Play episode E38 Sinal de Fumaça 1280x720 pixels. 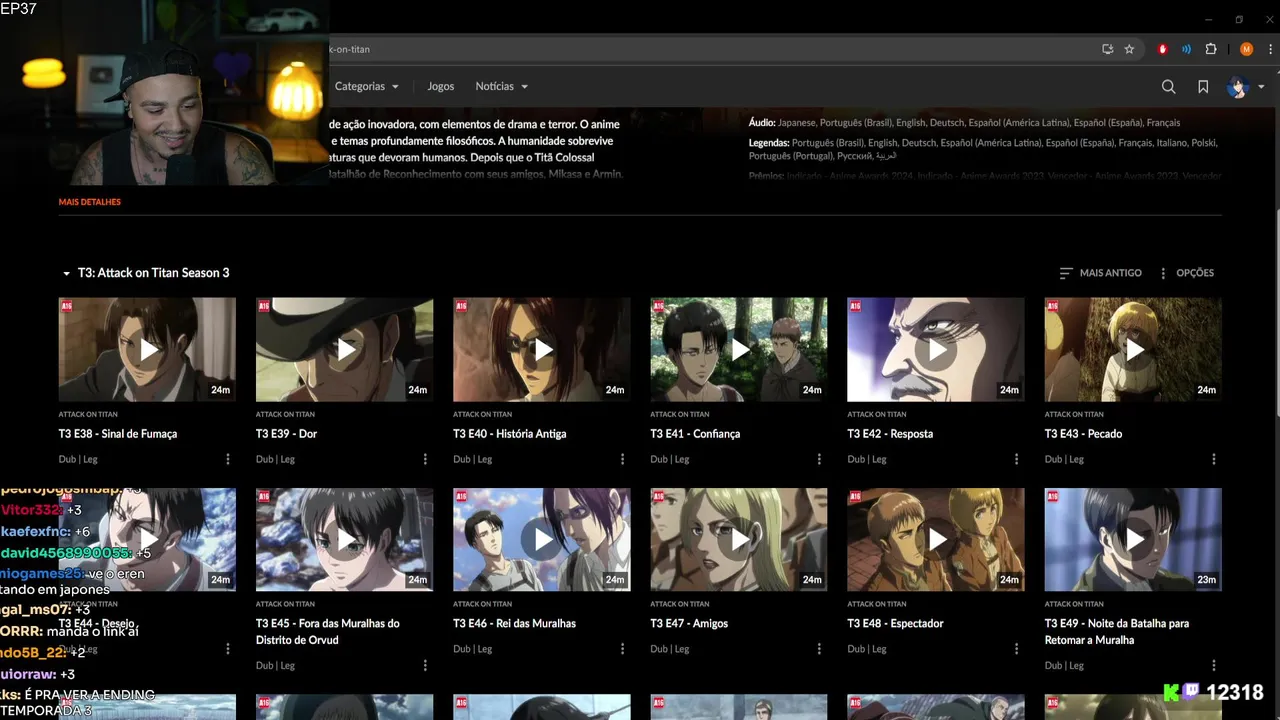[x=147, y=350]
